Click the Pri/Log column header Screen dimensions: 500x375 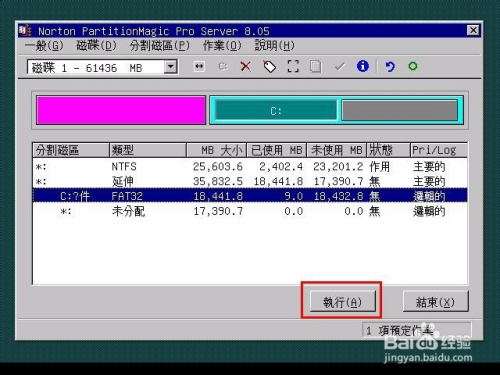point(439,150)
